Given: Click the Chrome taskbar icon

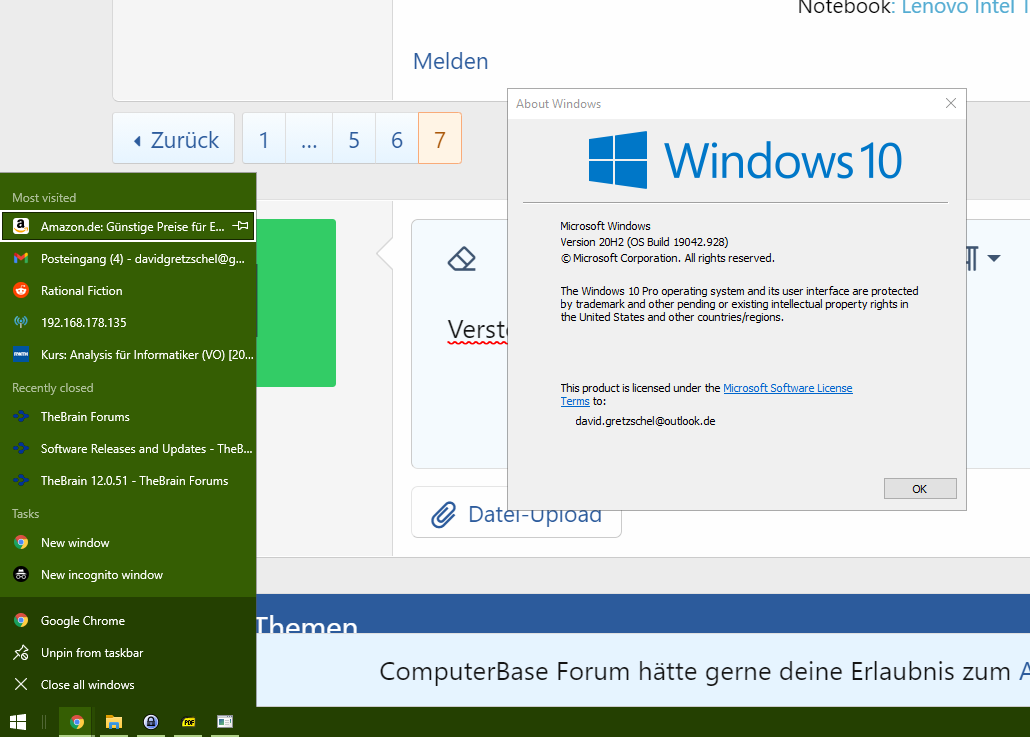Looking at the screenshot, I should click(x=76, y=722).
